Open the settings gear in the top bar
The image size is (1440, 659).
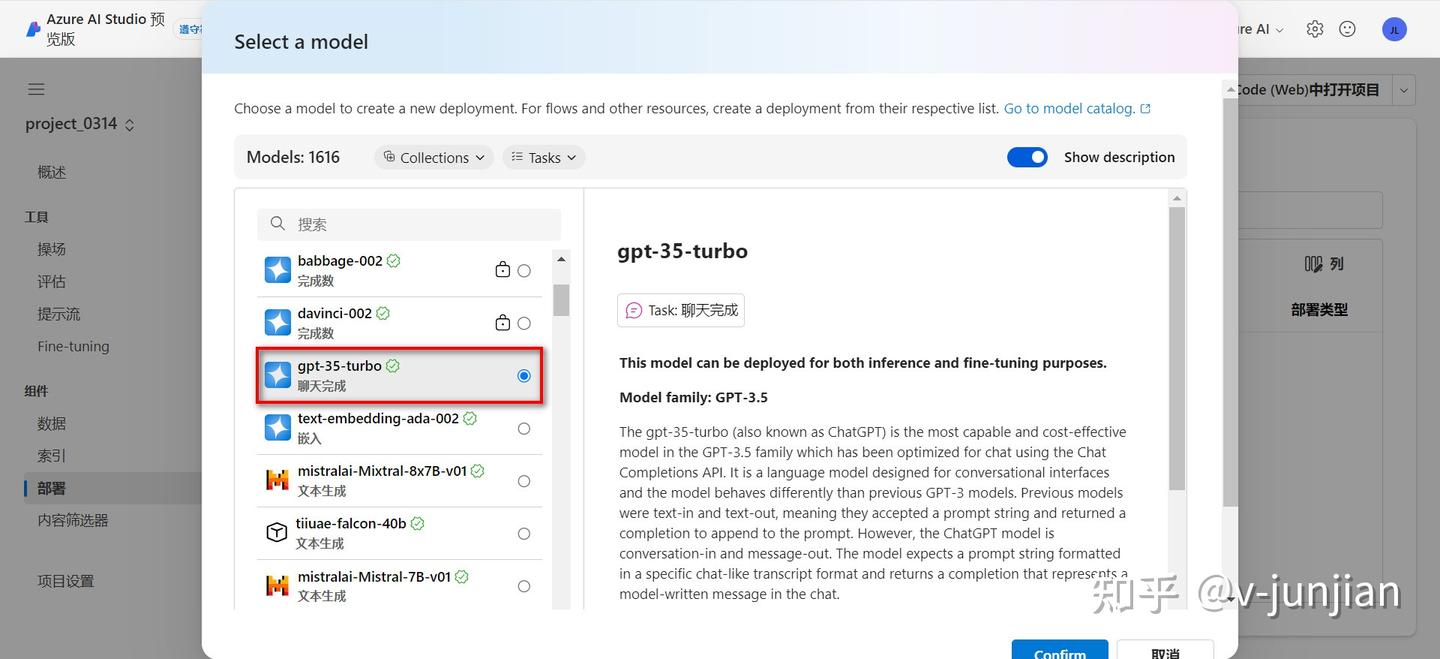pyautogui.click(x=1315, y=28)
